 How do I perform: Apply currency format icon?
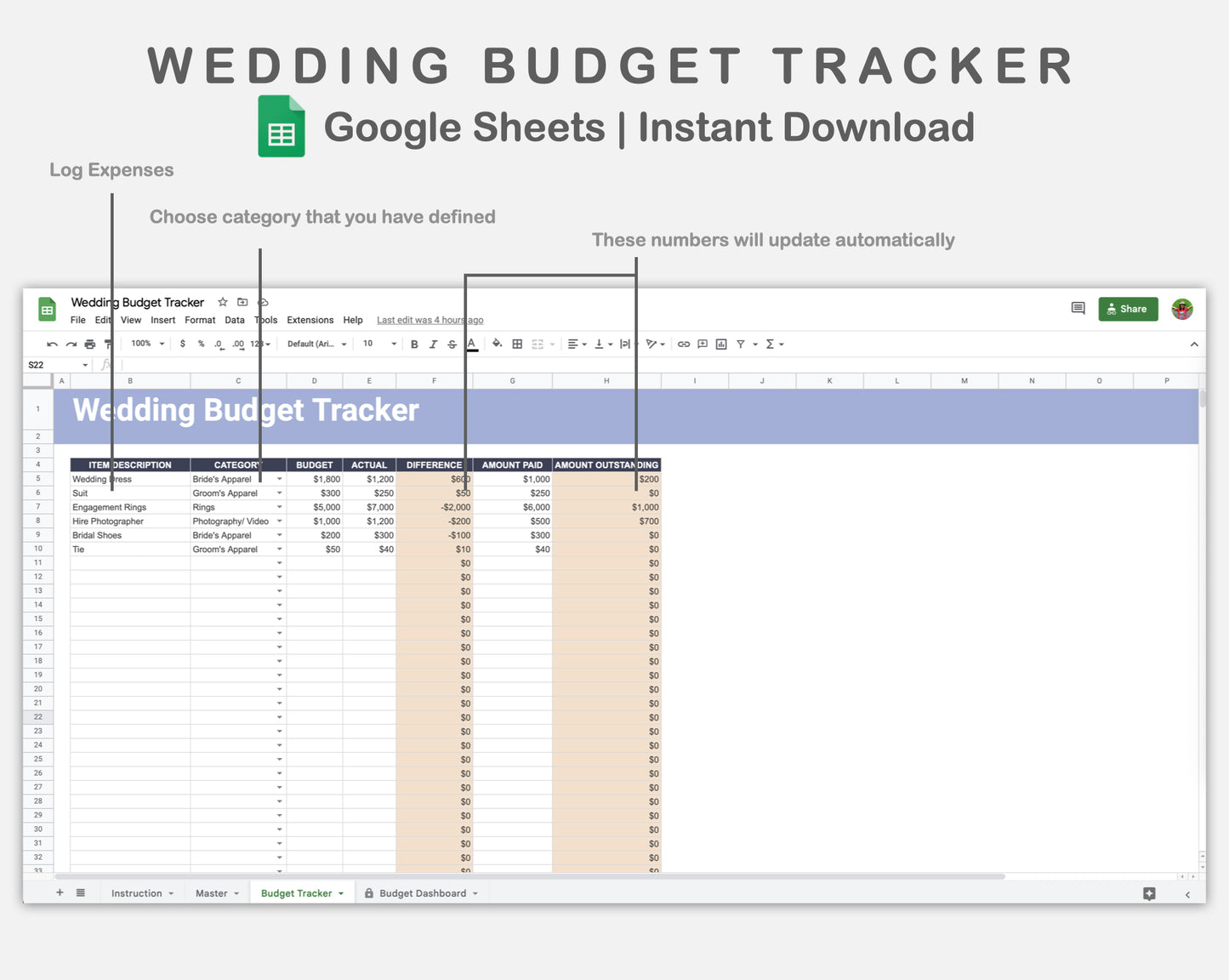tap(182, 344)
